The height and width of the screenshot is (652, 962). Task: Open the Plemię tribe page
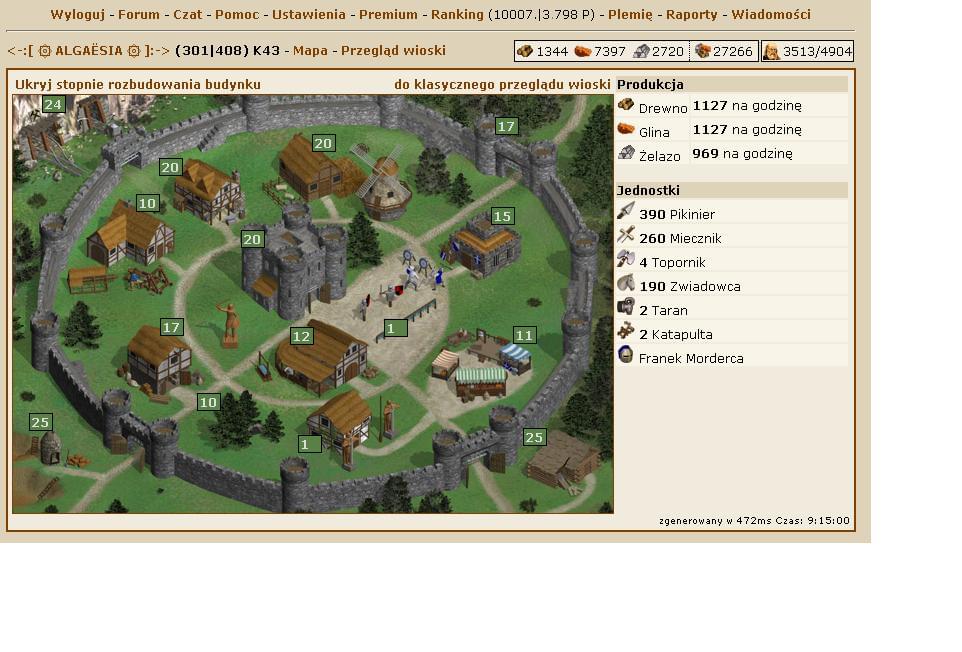(x=631, y=14)
